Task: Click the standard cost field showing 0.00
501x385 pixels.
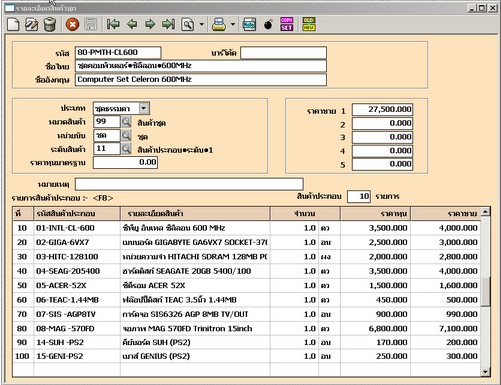Action: (125, 163)
